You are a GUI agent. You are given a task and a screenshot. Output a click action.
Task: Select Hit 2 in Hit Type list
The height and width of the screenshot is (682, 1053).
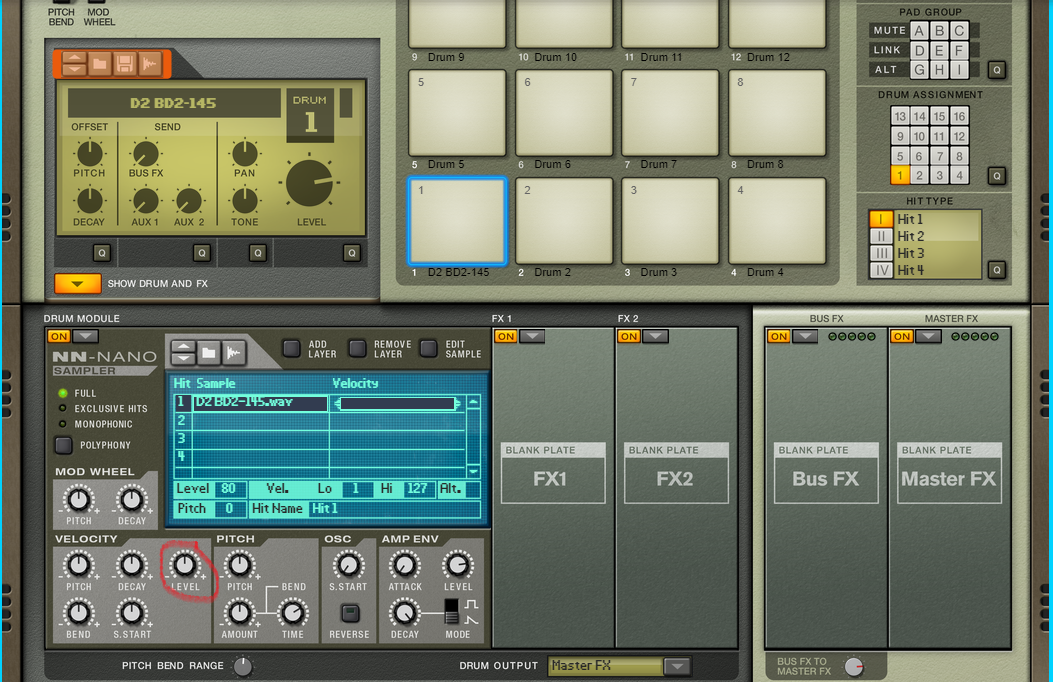(881, 236)
